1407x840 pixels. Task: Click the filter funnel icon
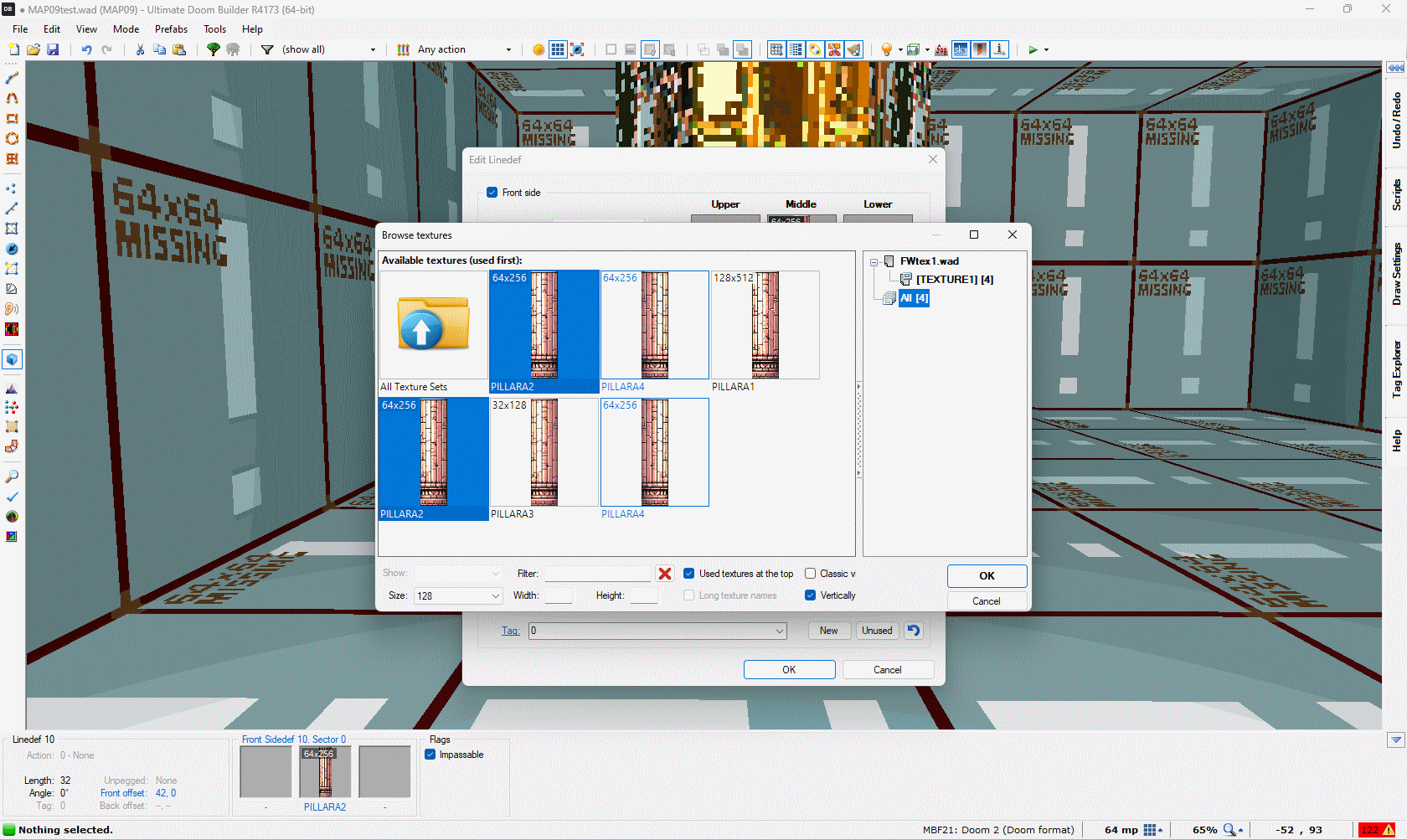point(267,49)
